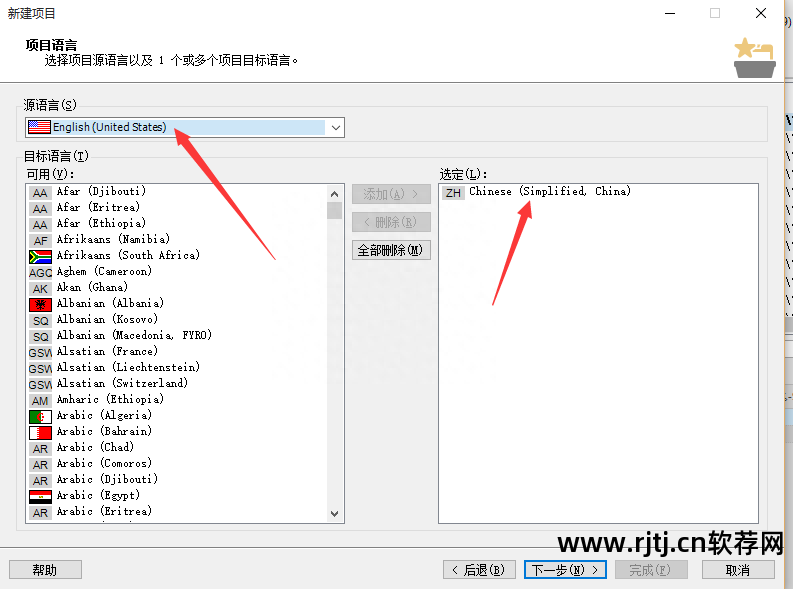Select Arabic (Algeria) language row
Screen dimensions: 793x589
[x=177, y=416]
